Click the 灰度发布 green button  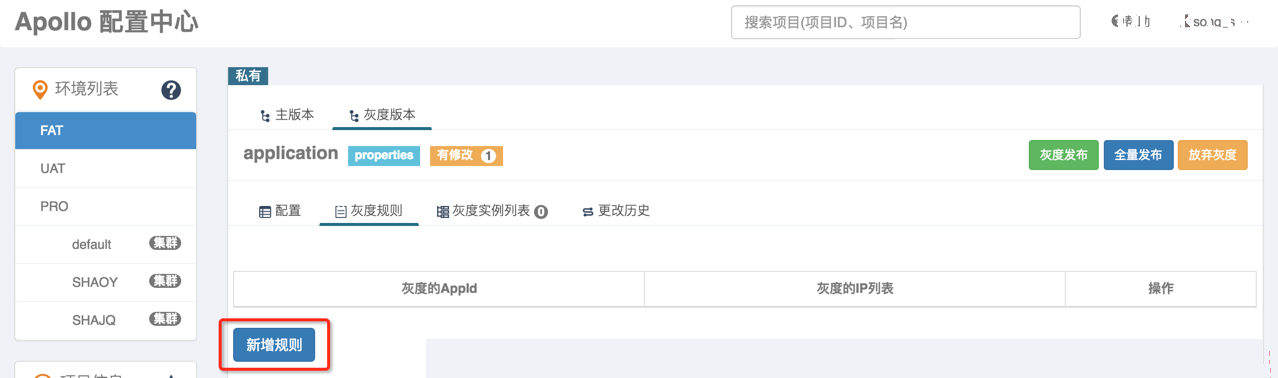[1064, 155]
